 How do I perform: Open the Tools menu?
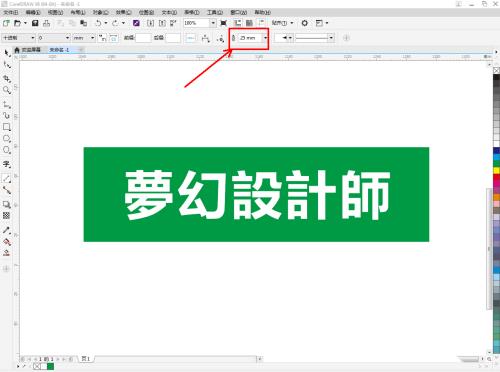[215, 12]
